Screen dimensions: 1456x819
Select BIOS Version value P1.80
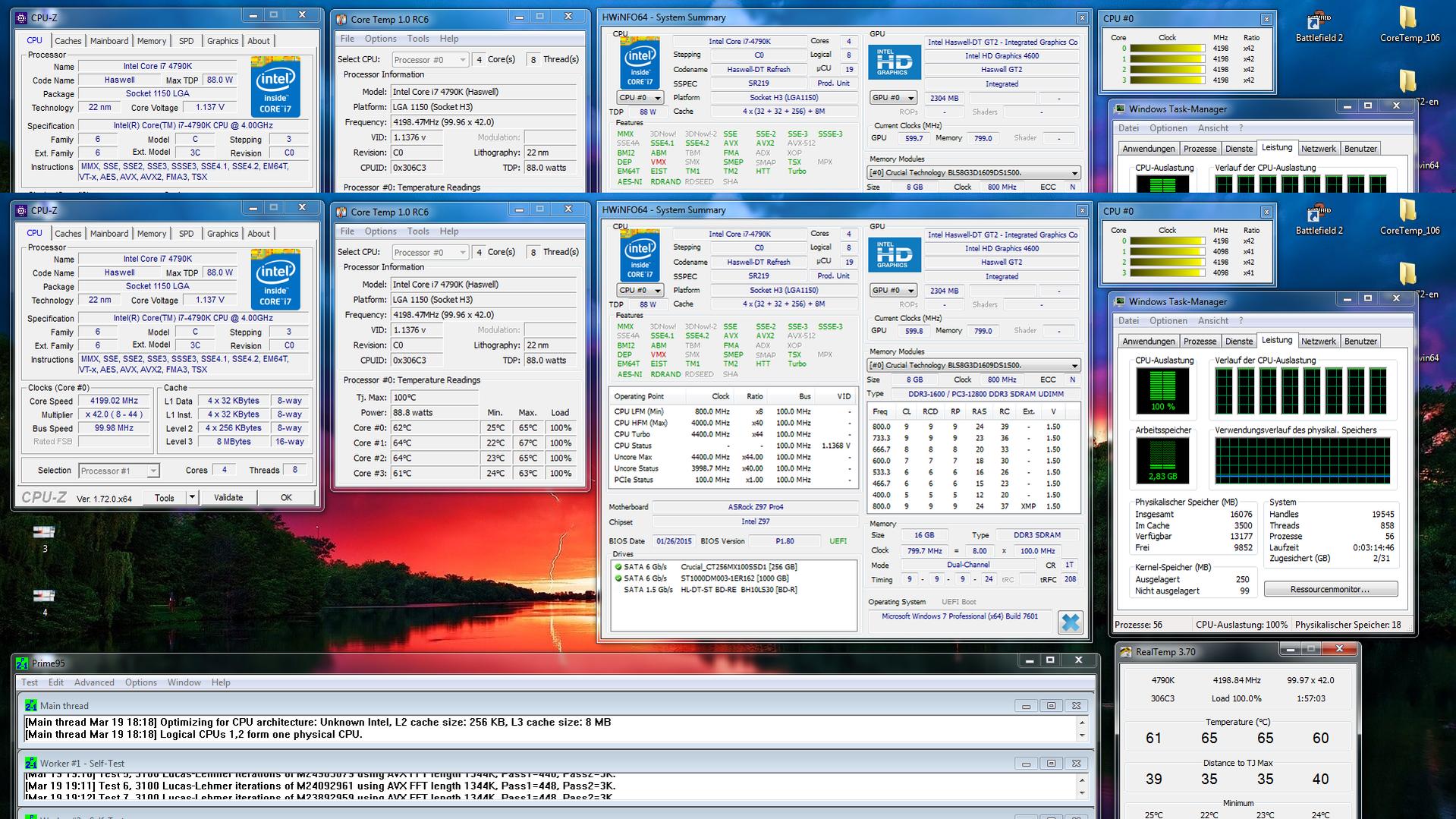click(x=785, y=541)
